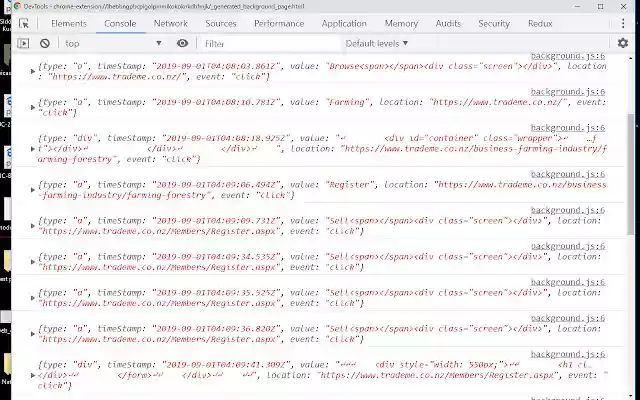Open background.js:6 link above 04:09:34.535Z entry
The height and width of the screenshot is (400, 640).
[568, 246]
